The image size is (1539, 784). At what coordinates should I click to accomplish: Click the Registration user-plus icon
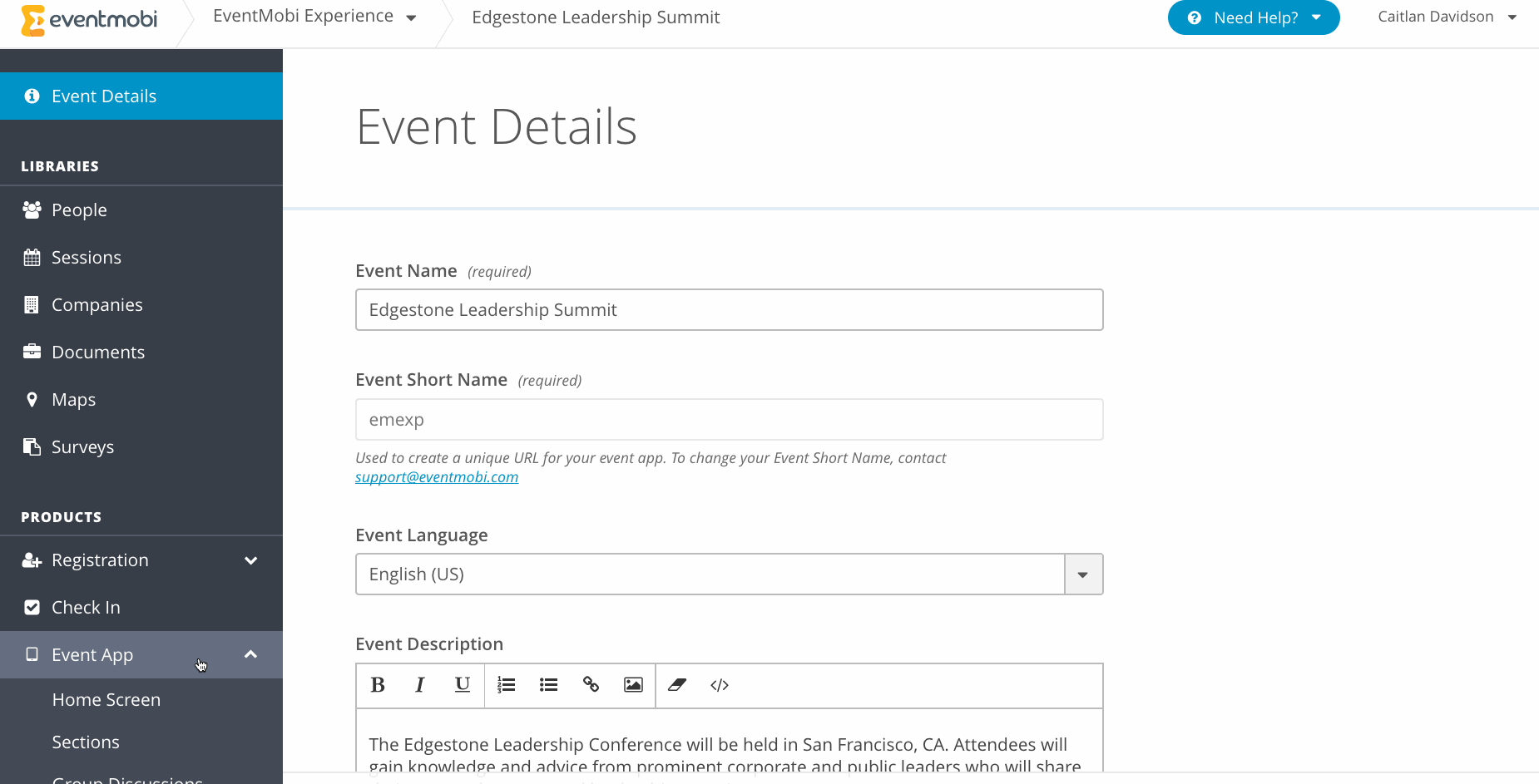[32, 560]
